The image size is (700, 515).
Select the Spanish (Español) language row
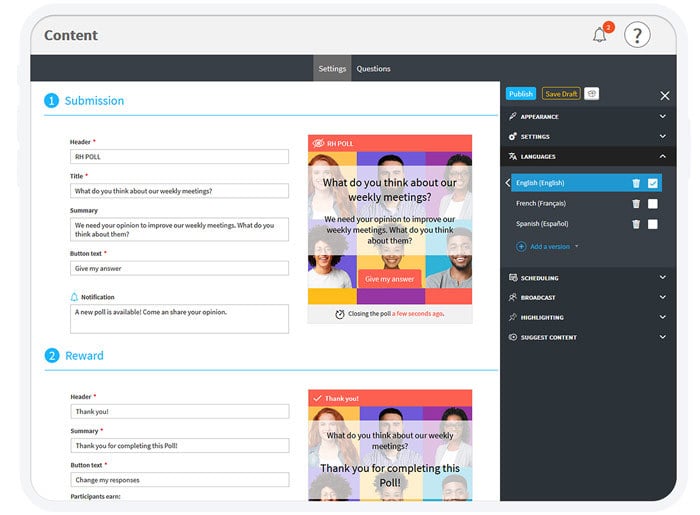586,224
